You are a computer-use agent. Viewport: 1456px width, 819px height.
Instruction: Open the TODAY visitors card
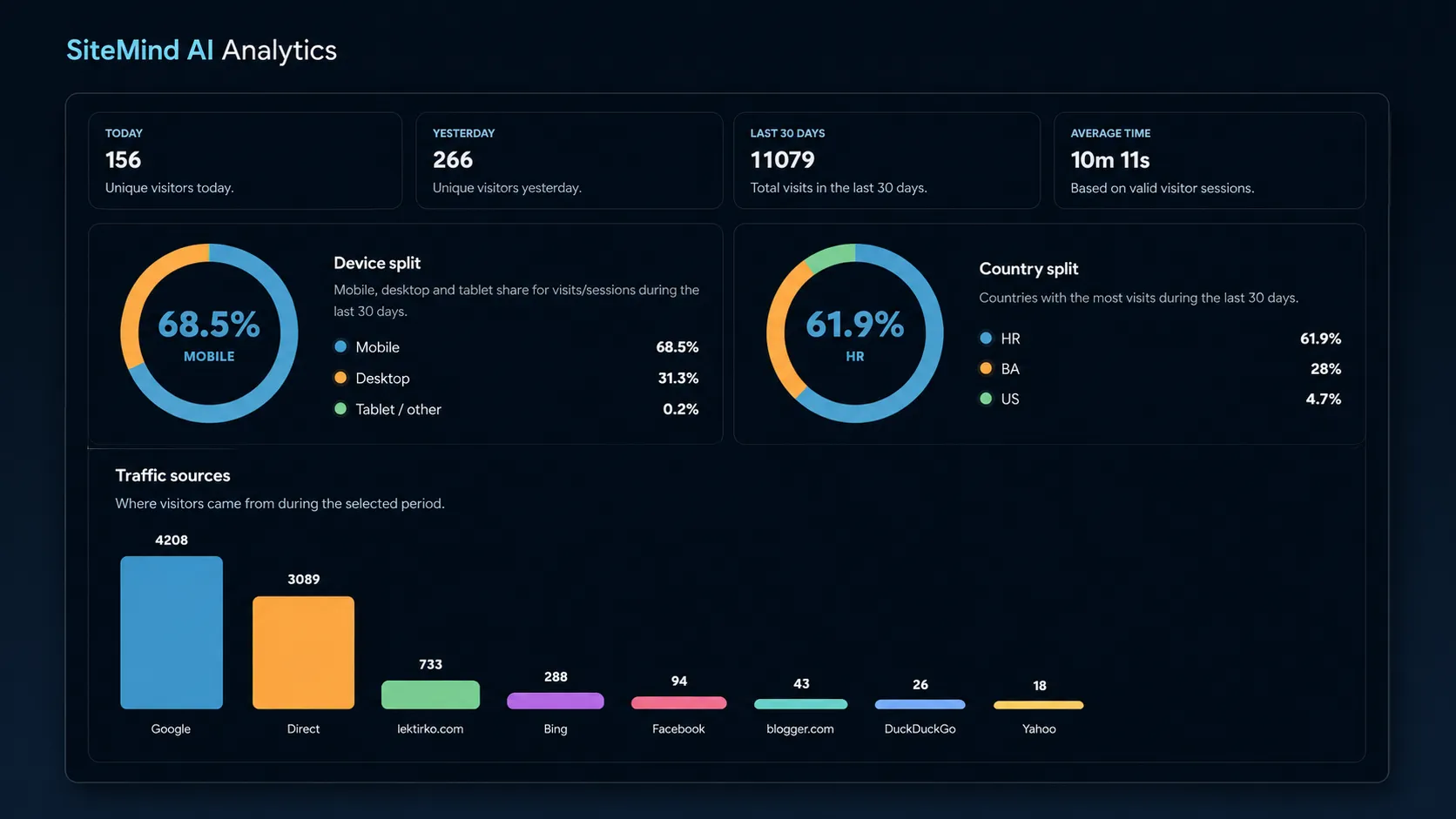click(245, 160)
